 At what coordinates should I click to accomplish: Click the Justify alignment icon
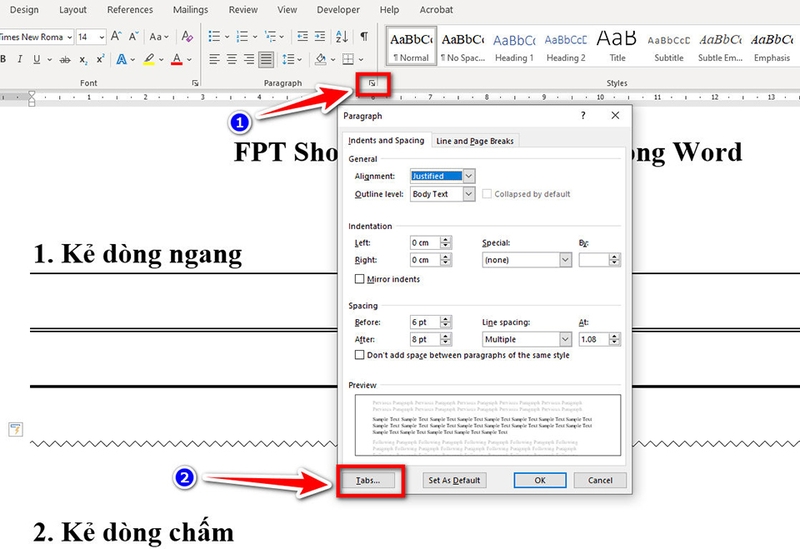(x=266, y=59)
